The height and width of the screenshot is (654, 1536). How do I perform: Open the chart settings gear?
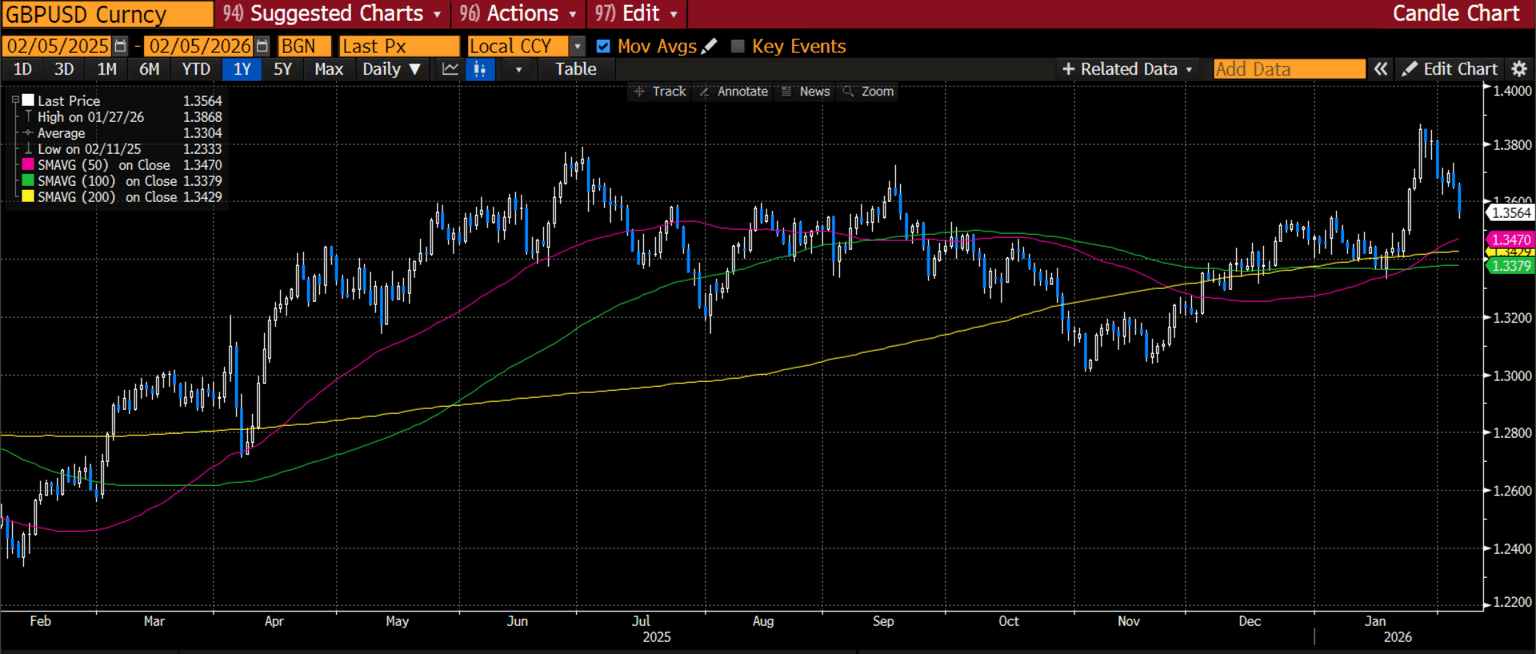[x=1519, y=69]
